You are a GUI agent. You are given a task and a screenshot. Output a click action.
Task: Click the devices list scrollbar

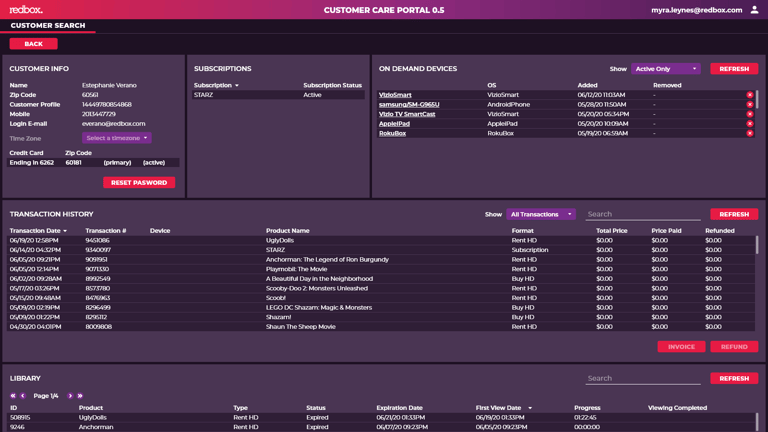coord(757,99)
